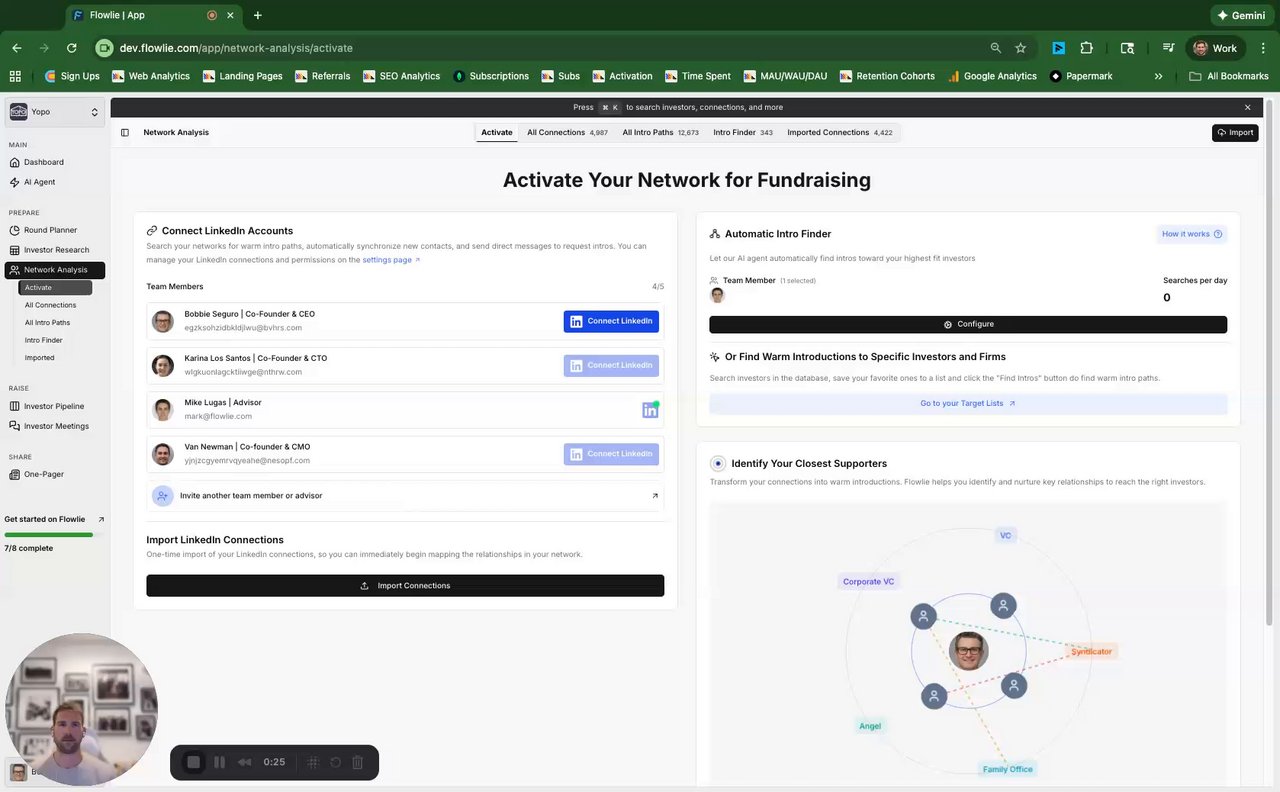The height and width of the screenshot is (792, 1280).
Task: Open All Bookmarks folder
Action: [x=1228, y=76]
